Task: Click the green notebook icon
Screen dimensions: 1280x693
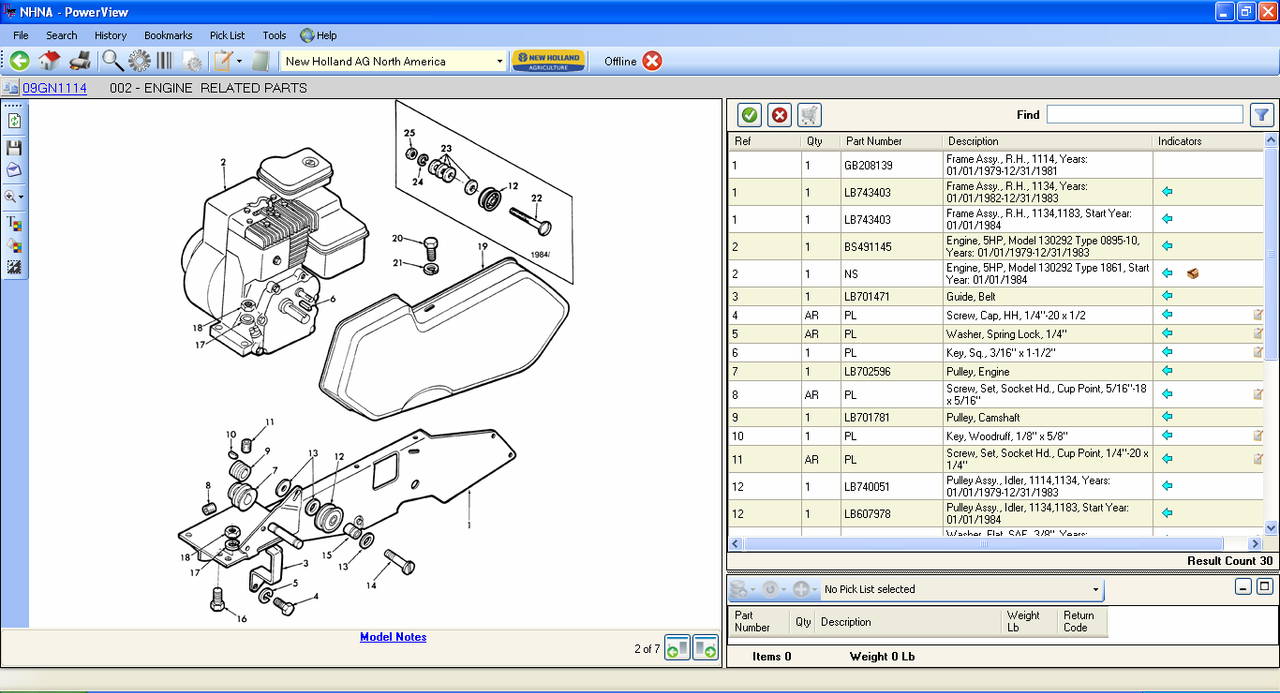Action: [x=260, y=61]
